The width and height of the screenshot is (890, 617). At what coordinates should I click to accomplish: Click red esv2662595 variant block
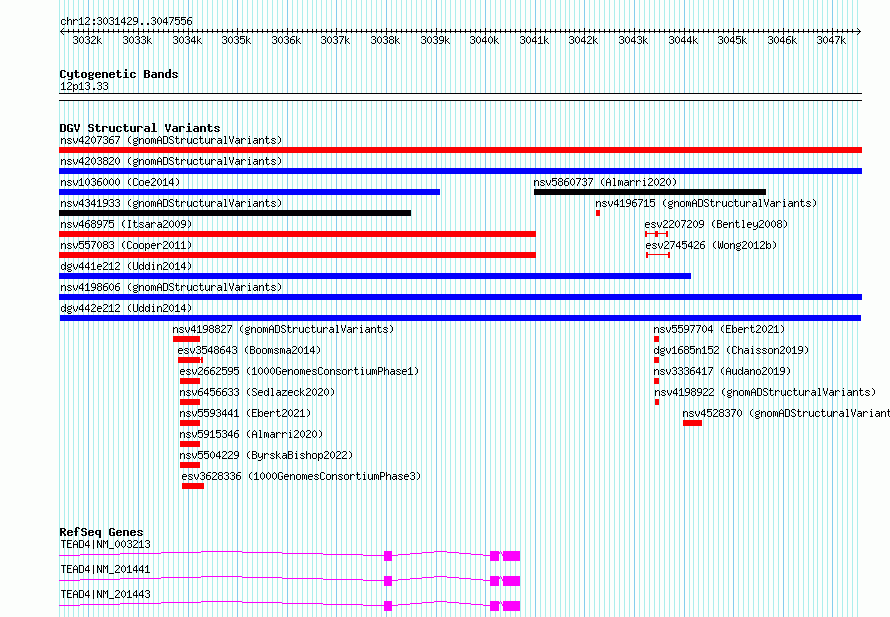pos(190,381)
